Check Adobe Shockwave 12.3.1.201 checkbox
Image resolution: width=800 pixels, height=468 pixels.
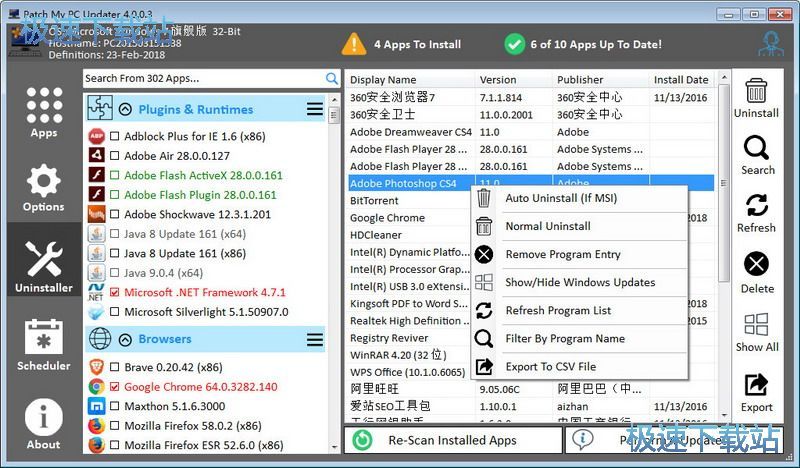[115, 214]
